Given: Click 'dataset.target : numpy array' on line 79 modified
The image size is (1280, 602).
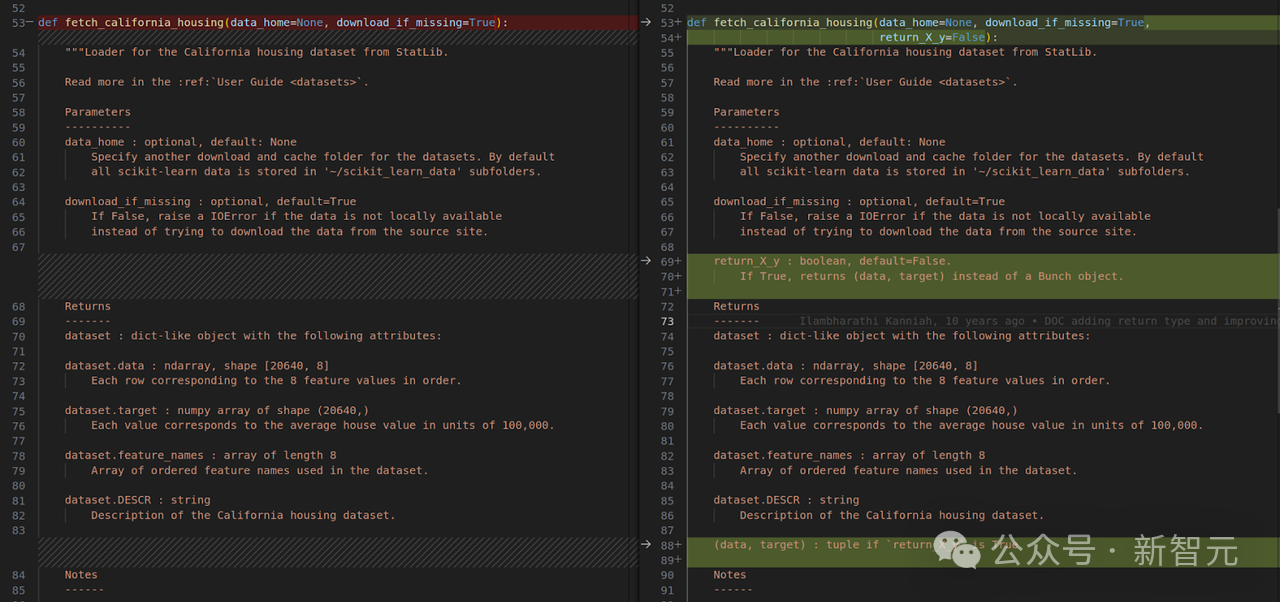Looking at the screenshot, I should click(x=806, y=410).
